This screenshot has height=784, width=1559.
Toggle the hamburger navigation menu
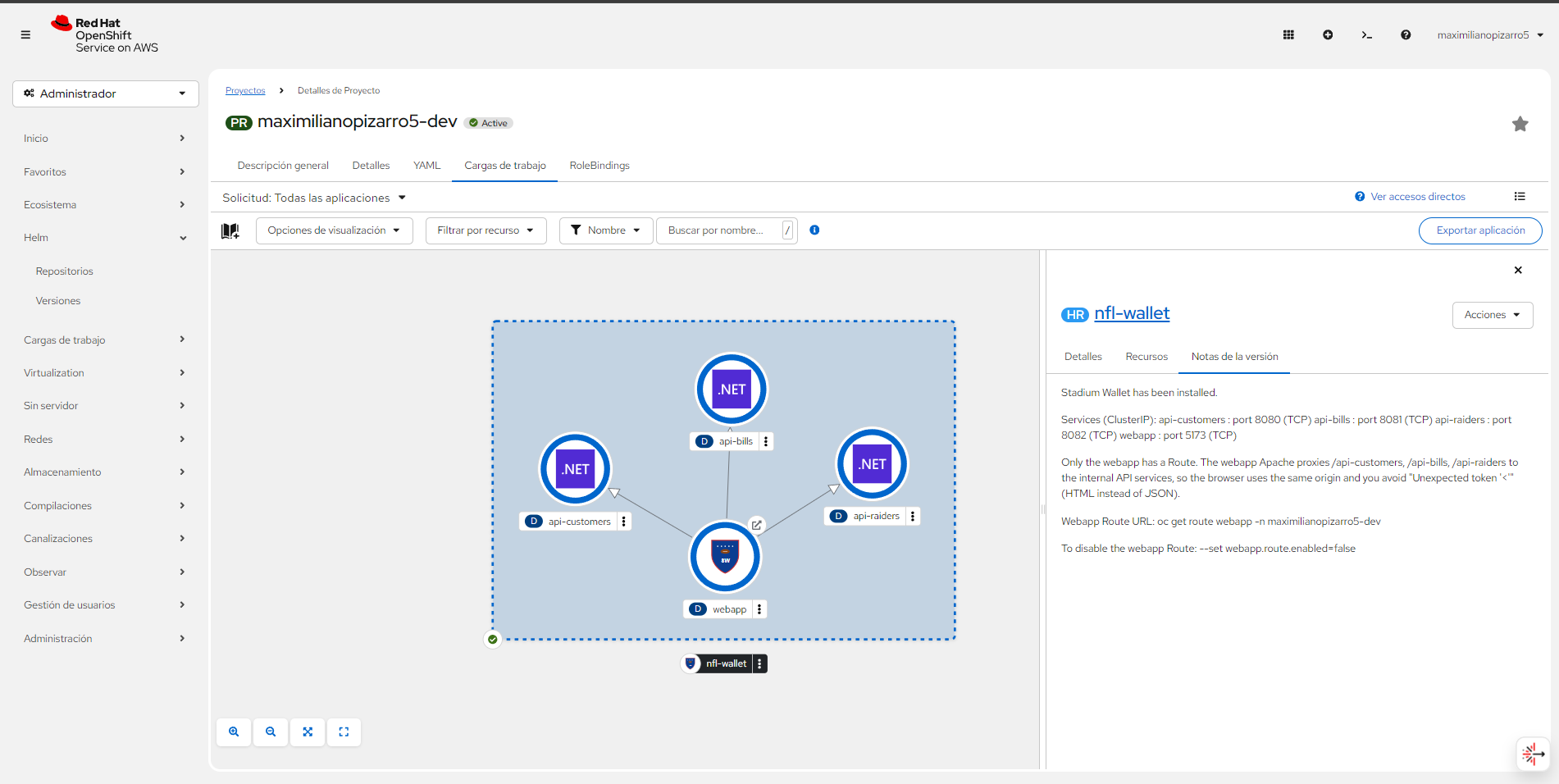25,34
